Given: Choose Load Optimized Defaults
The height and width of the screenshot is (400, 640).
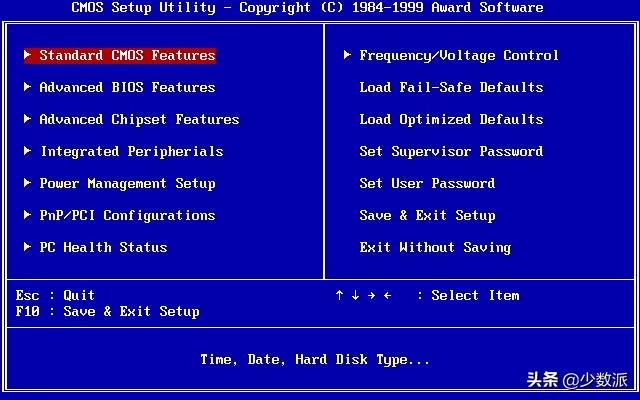Looking at the screenshot, I should 451,119.
